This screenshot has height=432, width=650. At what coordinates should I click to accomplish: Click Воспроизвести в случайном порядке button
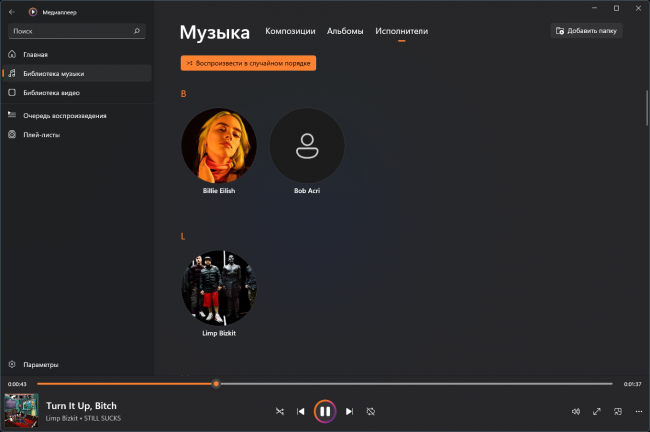pos(248,63)
